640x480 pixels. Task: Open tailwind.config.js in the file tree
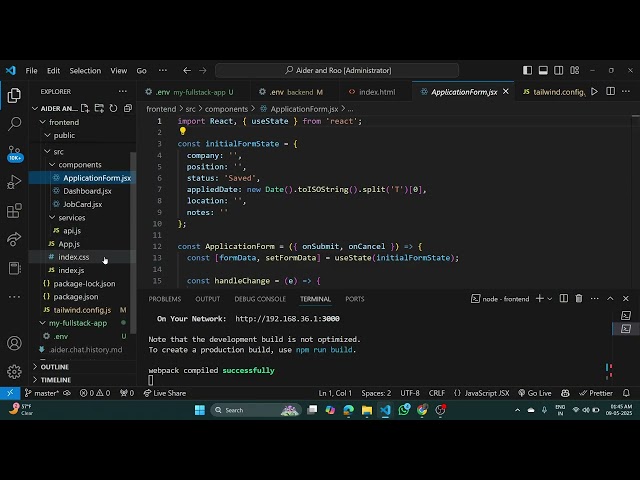pos(82,310)
